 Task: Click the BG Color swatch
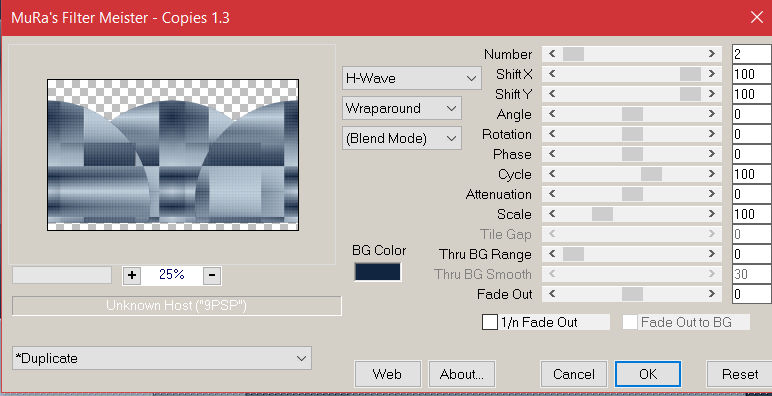coord(378,272)
